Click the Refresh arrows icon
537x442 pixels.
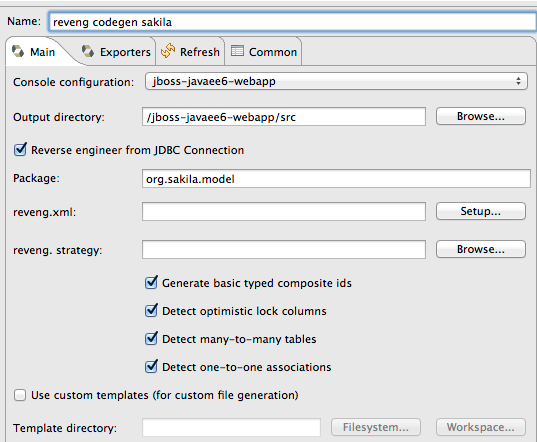tap(168, 51)
